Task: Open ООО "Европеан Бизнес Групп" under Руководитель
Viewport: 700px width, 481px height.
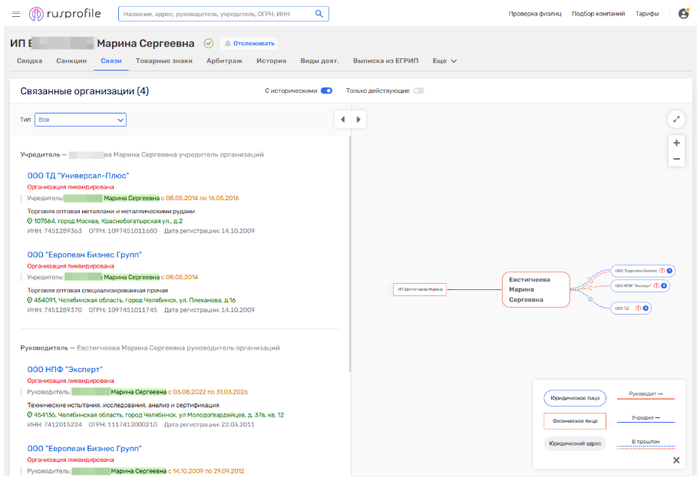Action: pyautogui.click(x=84, y=448)
